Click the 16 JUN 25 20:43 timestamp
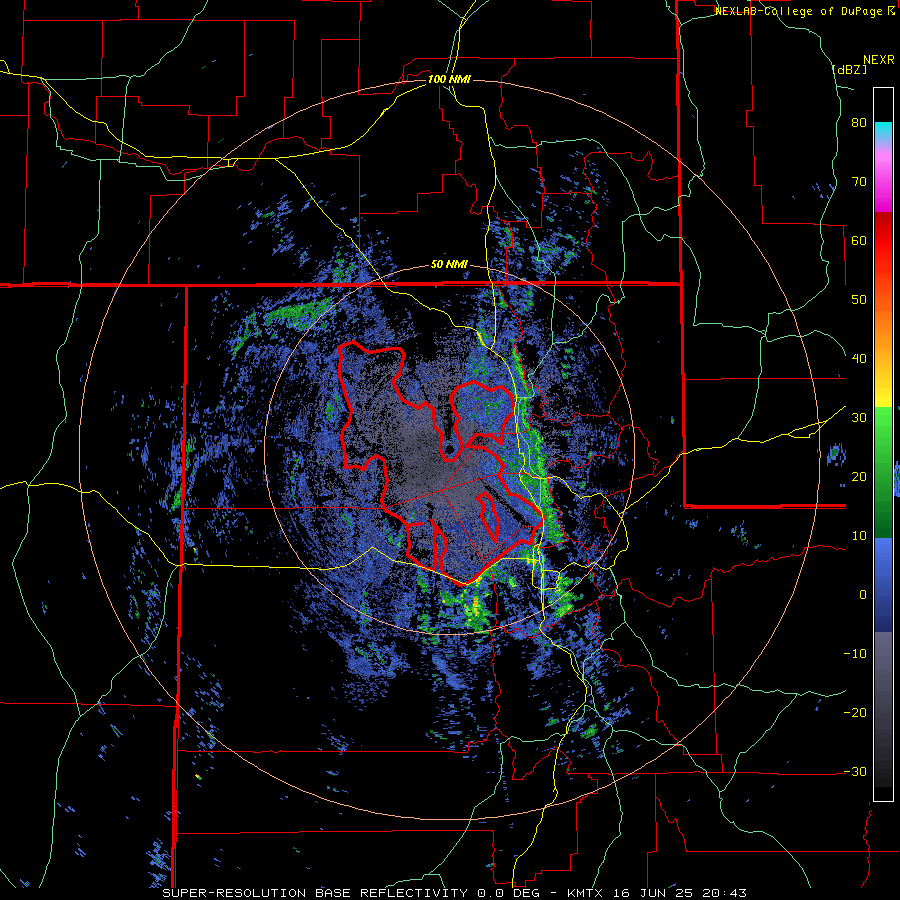This screenshot has height=900, width=900. [x=681, y=893]
